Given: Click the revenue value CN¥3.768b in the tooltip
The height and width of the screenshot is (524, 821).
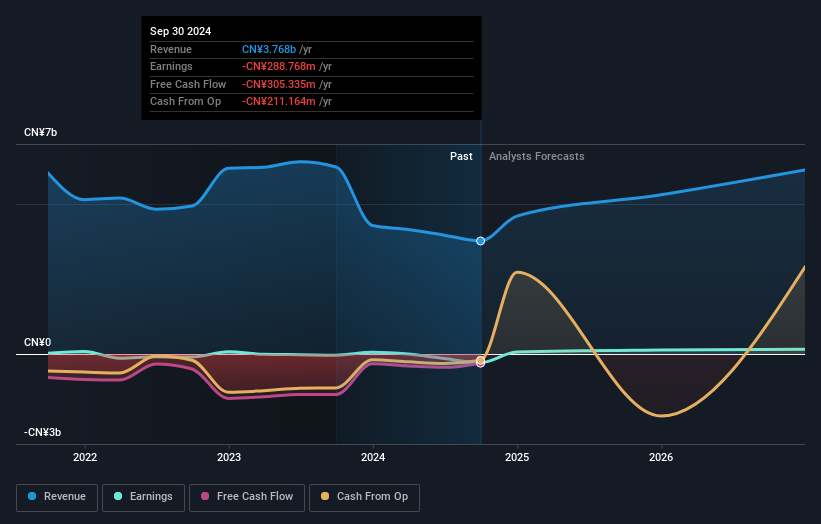Looking at the screenshot, I should 269,49.
